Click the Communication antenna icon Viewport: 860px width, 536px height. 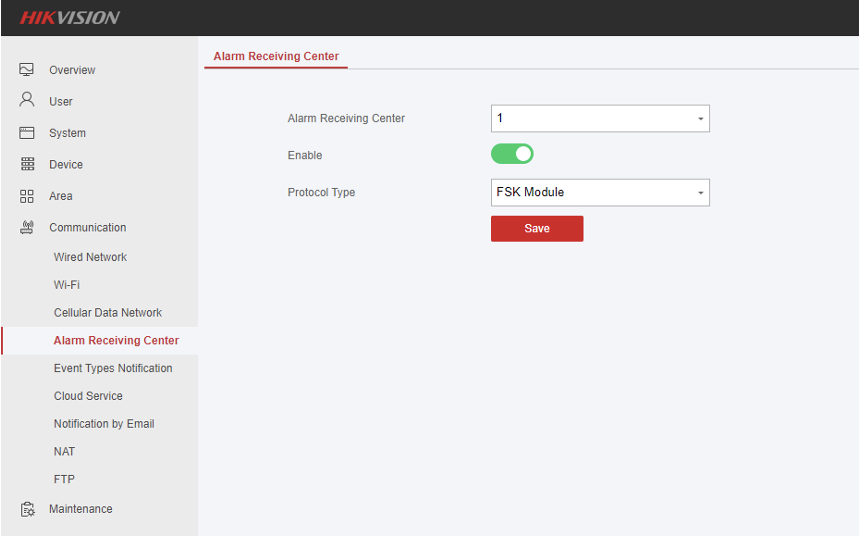tap(27, 227)
